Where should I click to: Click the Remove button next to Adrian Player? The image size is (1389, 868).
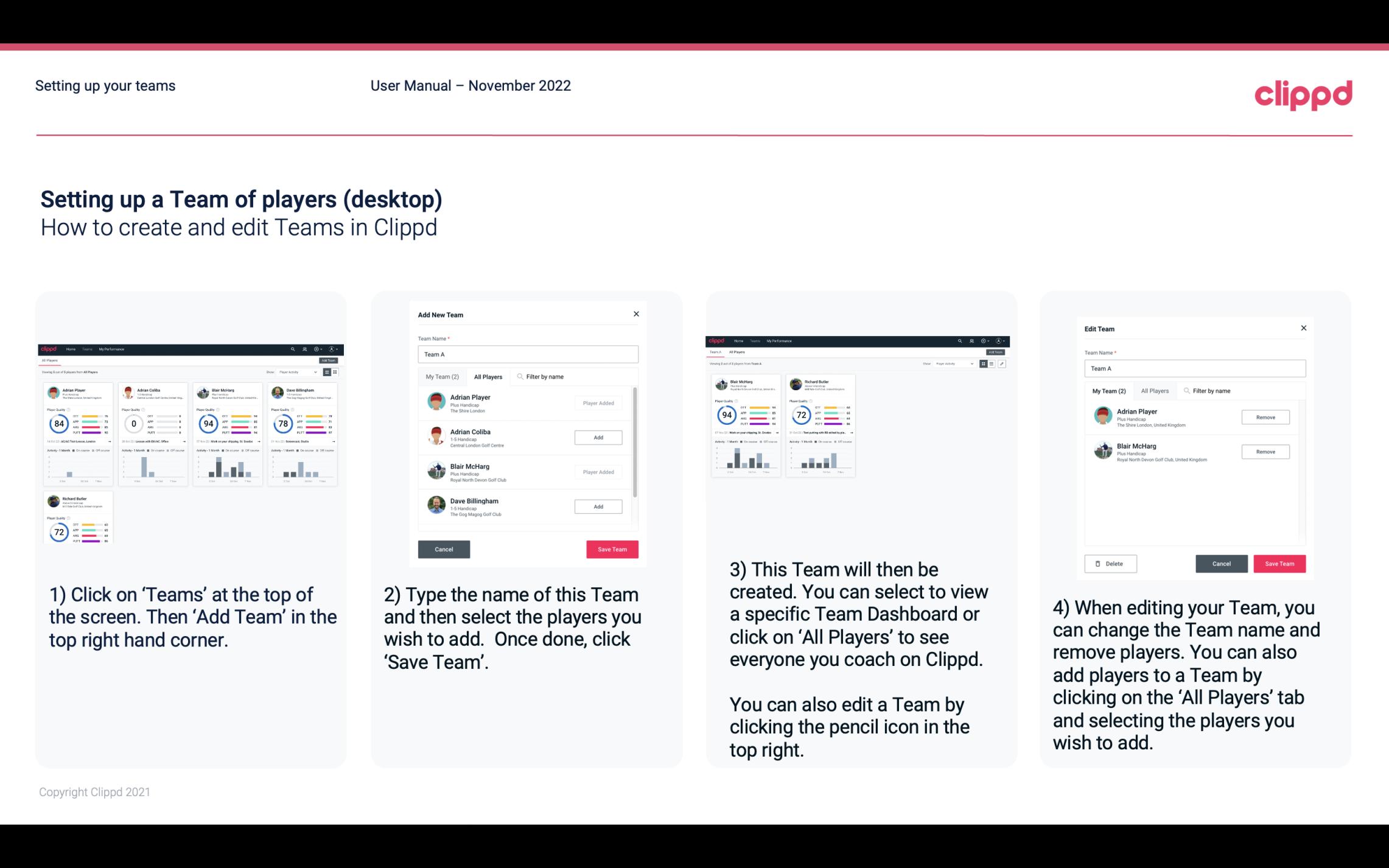tap(1266, 418)
